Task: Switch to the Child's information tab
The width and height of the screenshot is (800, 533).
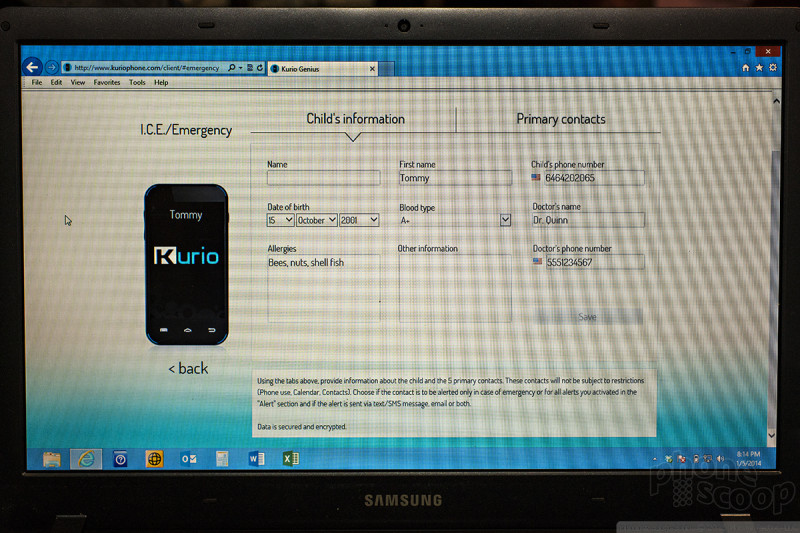Action: [355, 119]
